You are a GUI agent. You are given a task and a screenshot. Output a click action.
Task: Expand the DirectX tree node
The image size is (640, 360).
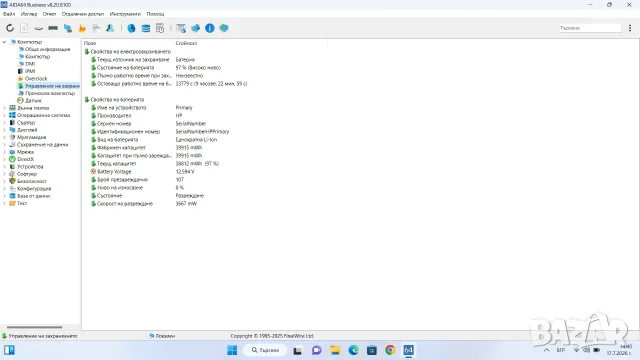click(4, 160)
